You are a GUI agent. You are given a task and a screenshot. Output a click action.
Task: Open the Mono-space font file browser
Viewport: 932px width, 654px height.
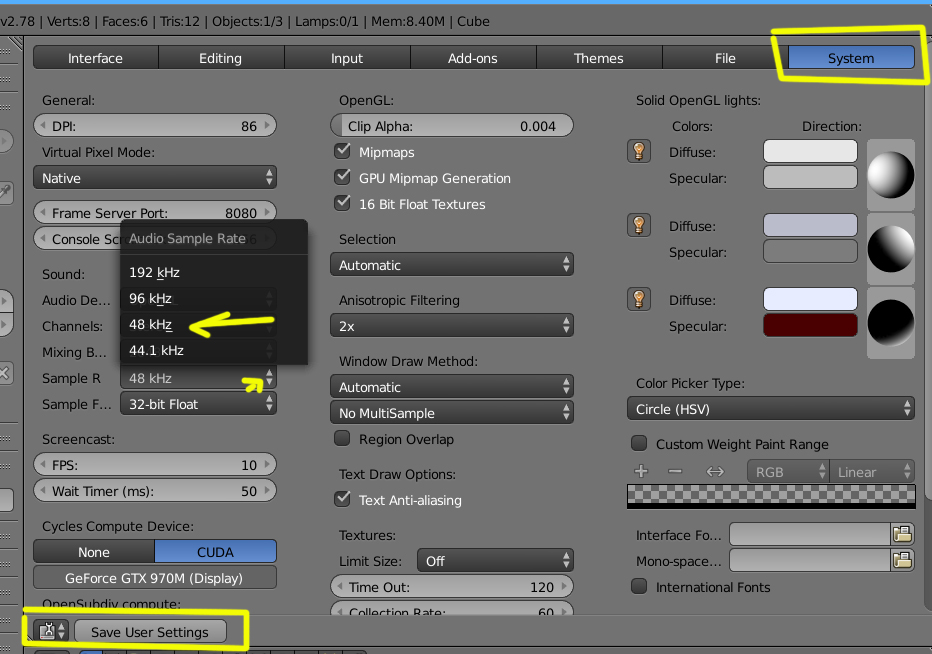tap(902, 560)
